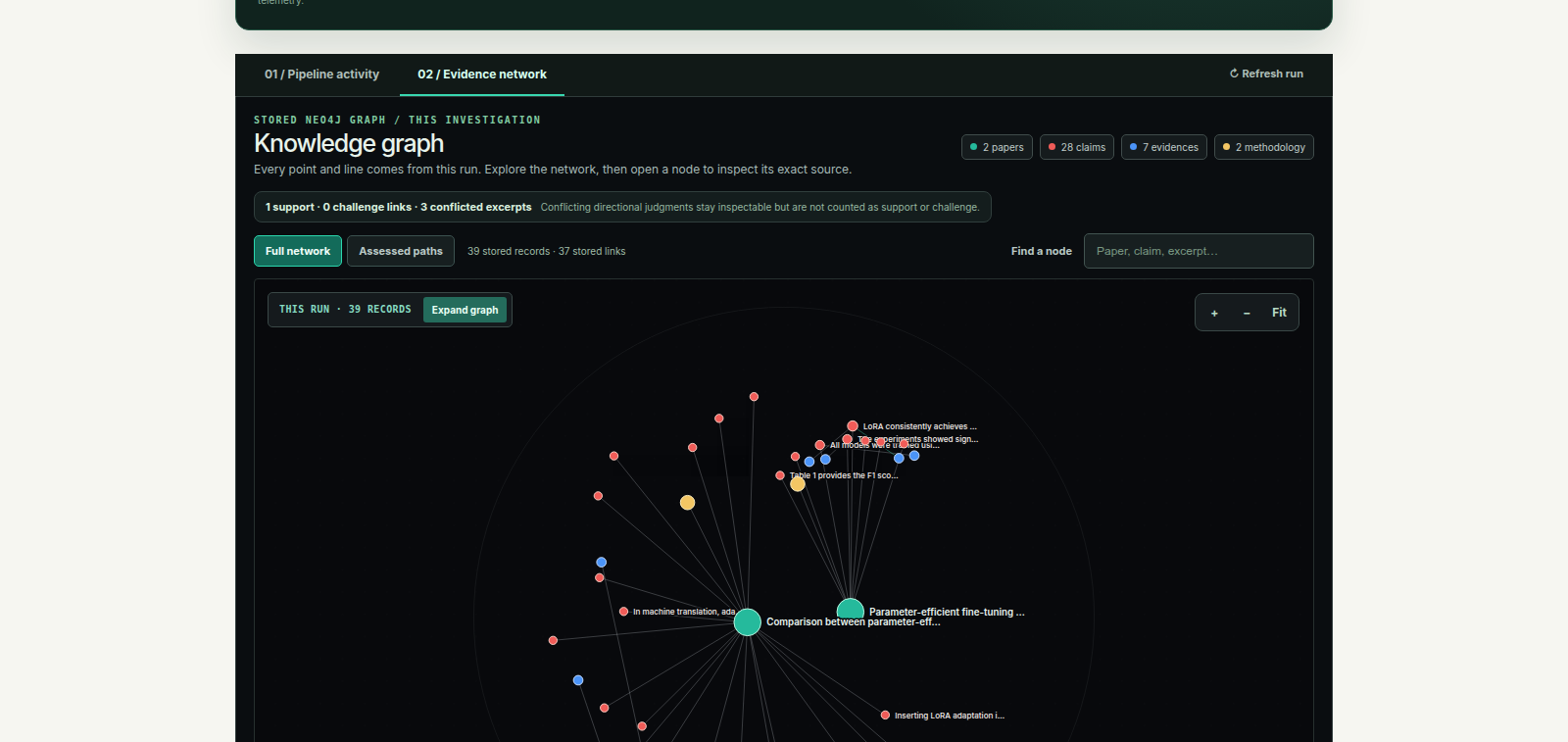Select the LoRA consistently achieves claim node
This screenshot has width=1568, height=742.
click(x=853, y=426)
